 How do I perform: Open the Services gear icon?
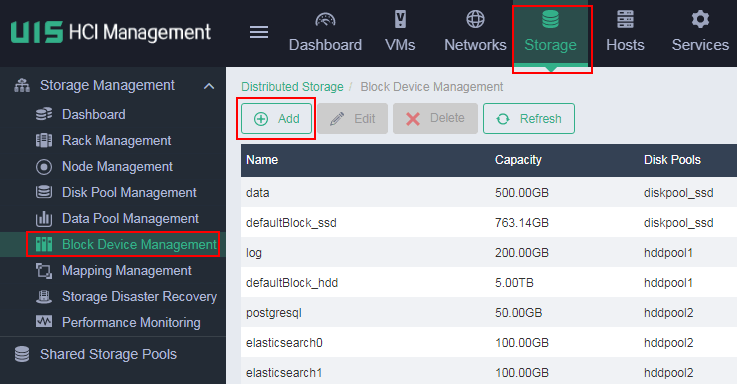(700, 19)
